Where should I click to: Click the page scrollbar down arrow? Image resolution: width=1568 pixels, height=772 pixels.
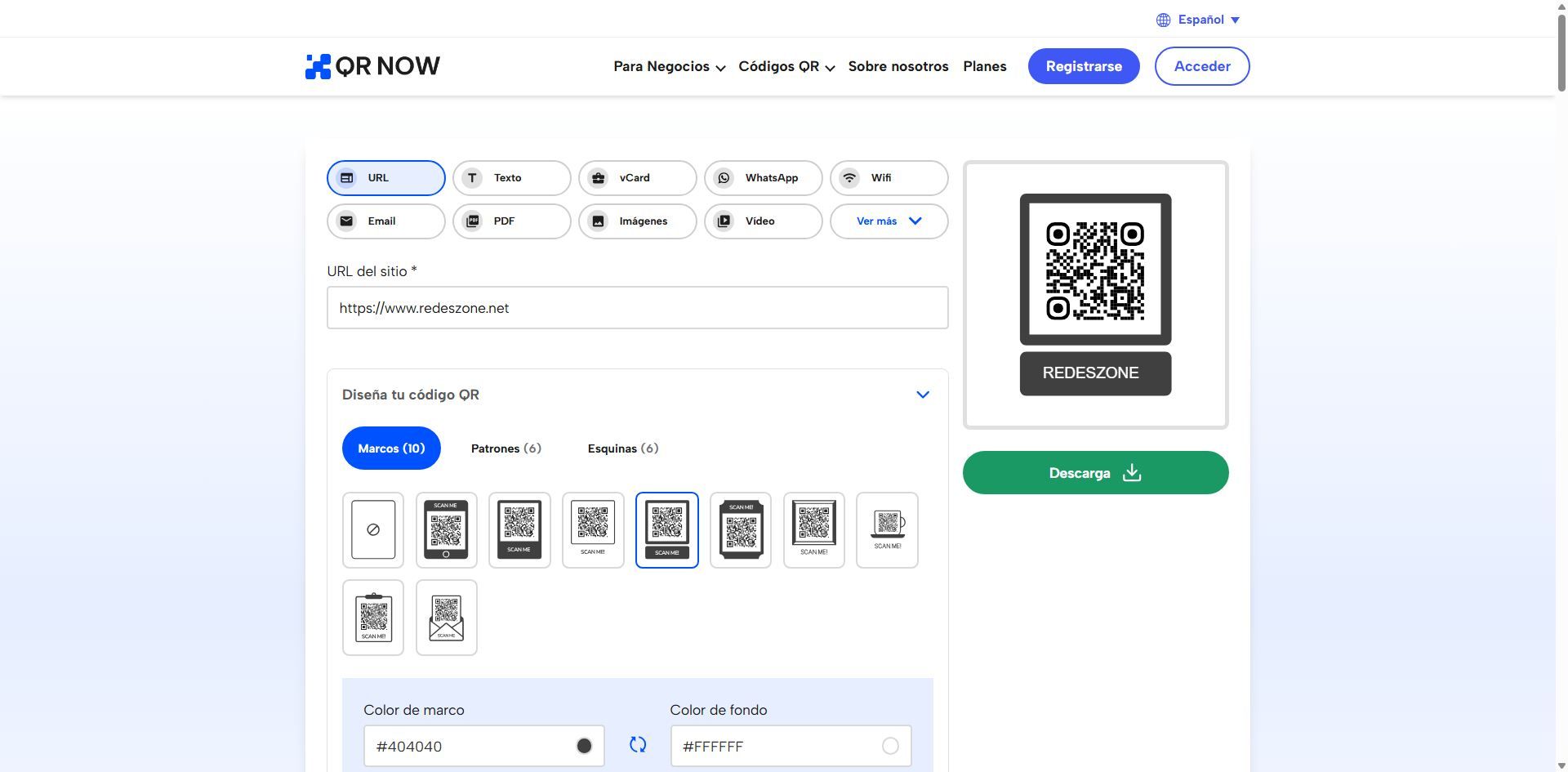[1561, 765]
